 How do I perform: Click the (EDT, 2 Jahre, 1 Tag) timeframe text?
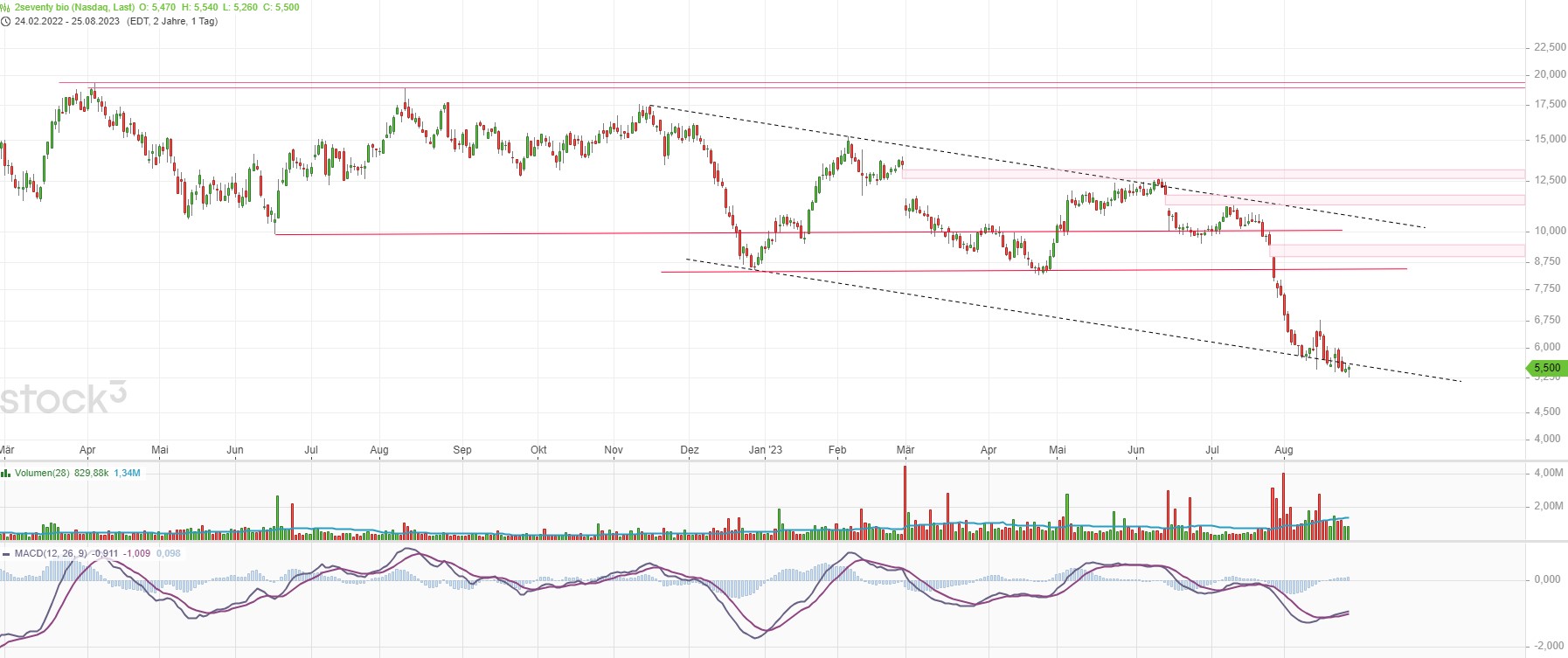[172, 21]
